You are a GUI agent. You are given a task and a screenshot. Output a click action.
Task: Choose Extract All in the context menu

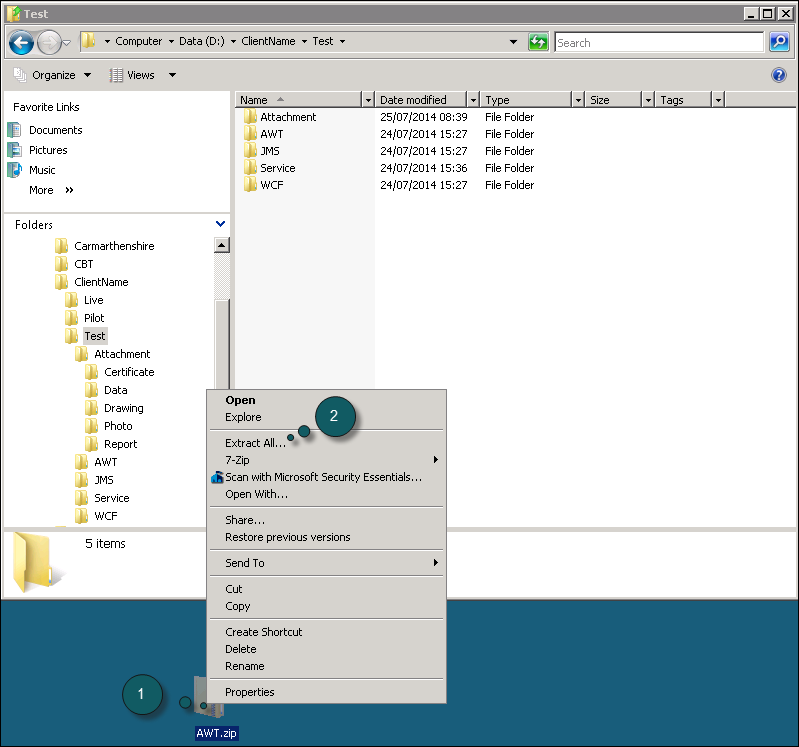coord(326,443)
